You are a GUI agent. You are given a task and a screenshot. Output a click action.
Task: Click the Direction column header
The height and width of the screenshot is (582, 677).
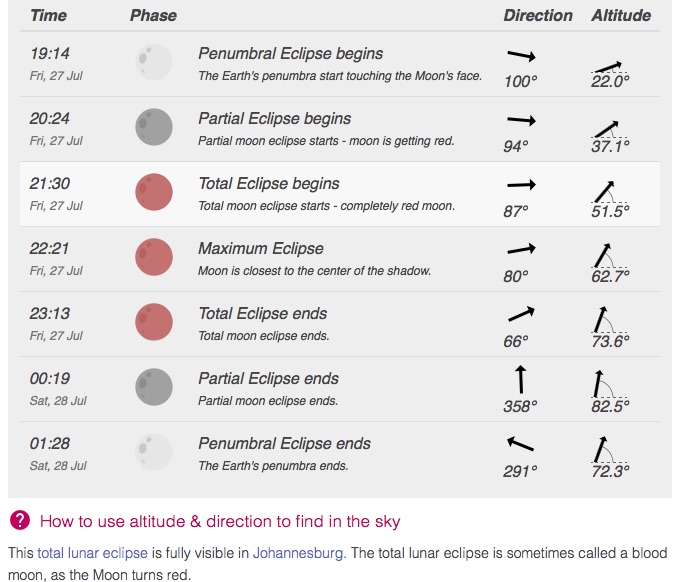(538, 15)
